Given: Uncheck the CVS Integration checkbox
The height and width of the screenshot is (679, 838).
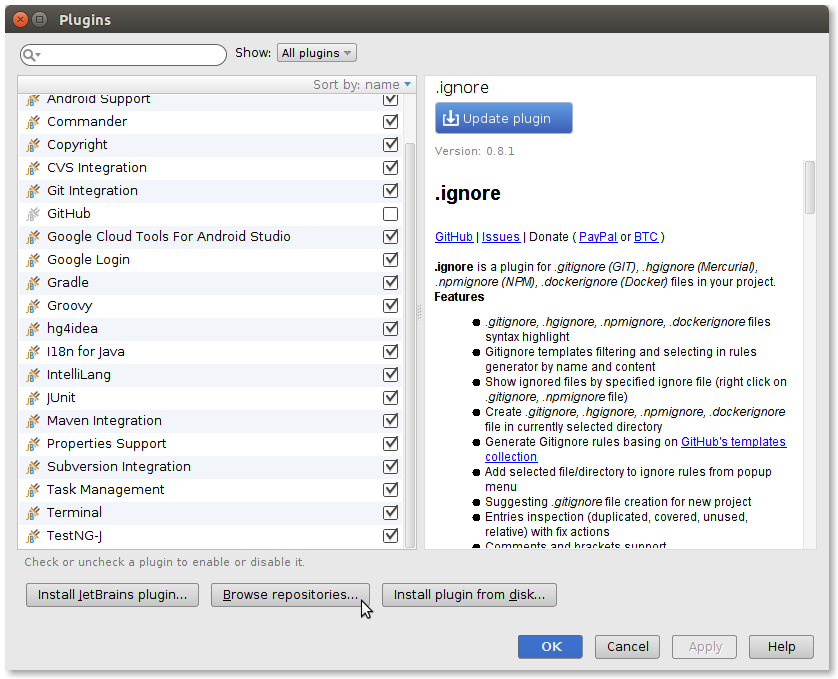Looking at the screenshot, I should tap(391, 168).
